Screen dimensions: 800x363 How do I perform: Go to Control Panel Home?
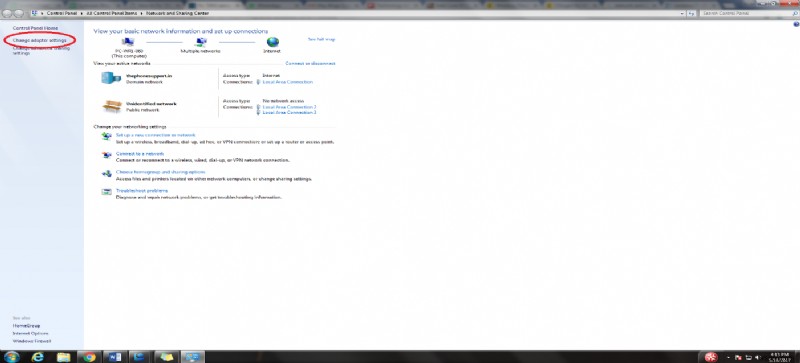(x=35, y=28)
